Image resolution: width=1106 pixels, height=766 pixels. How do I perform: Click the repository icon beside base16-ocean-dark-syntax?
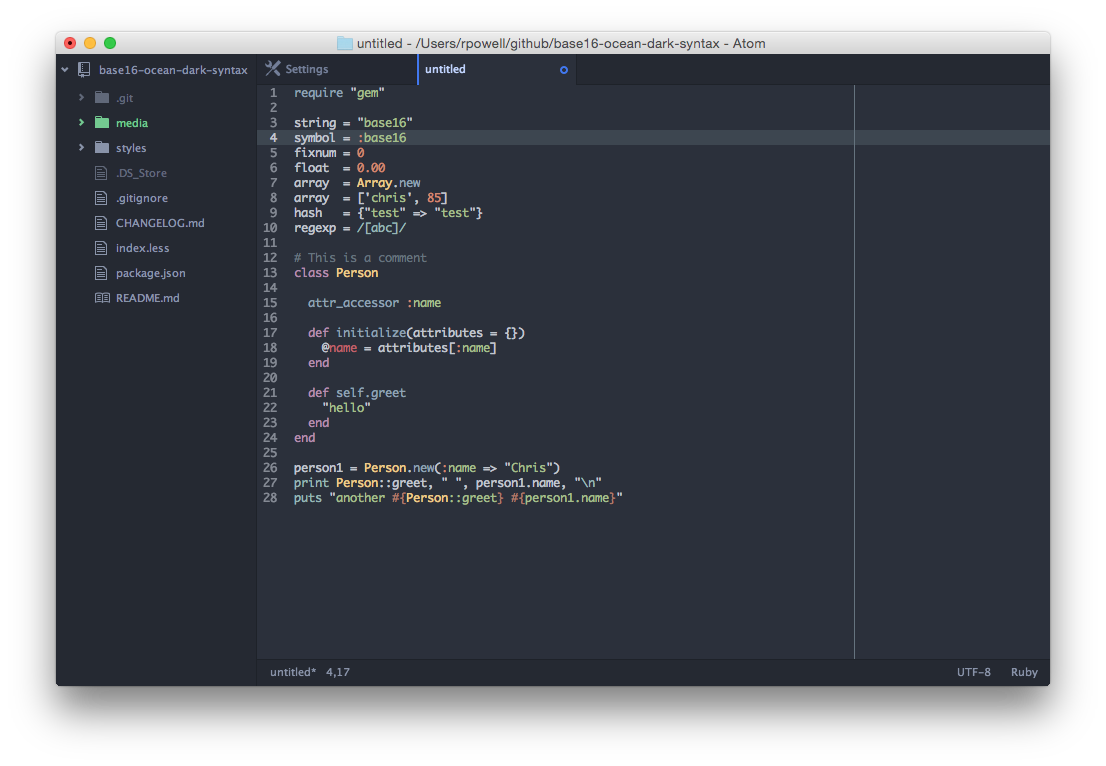coord(83,69)
